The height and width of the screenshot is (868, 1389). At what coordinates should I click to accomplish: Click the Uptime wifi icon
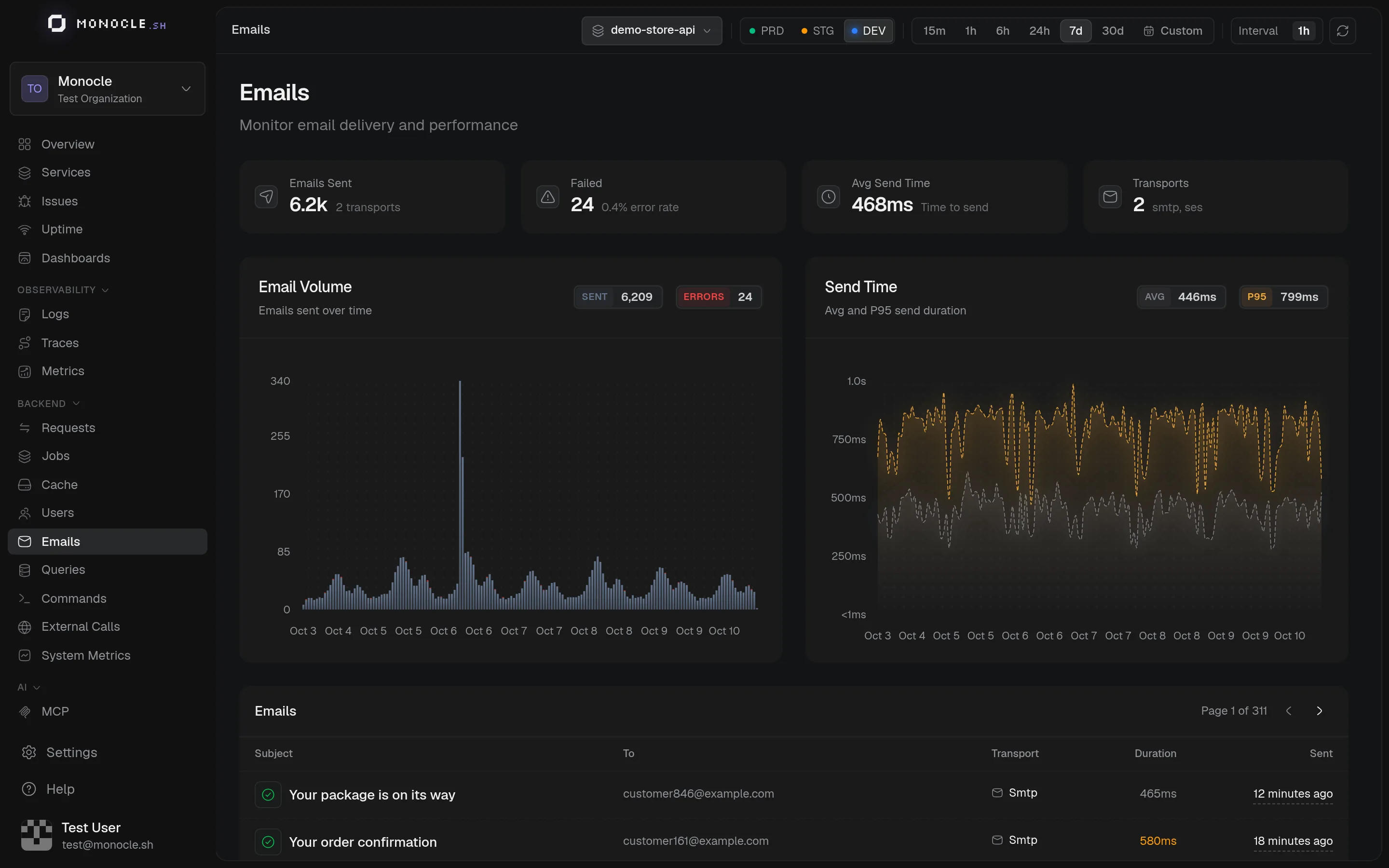point(25,230)
